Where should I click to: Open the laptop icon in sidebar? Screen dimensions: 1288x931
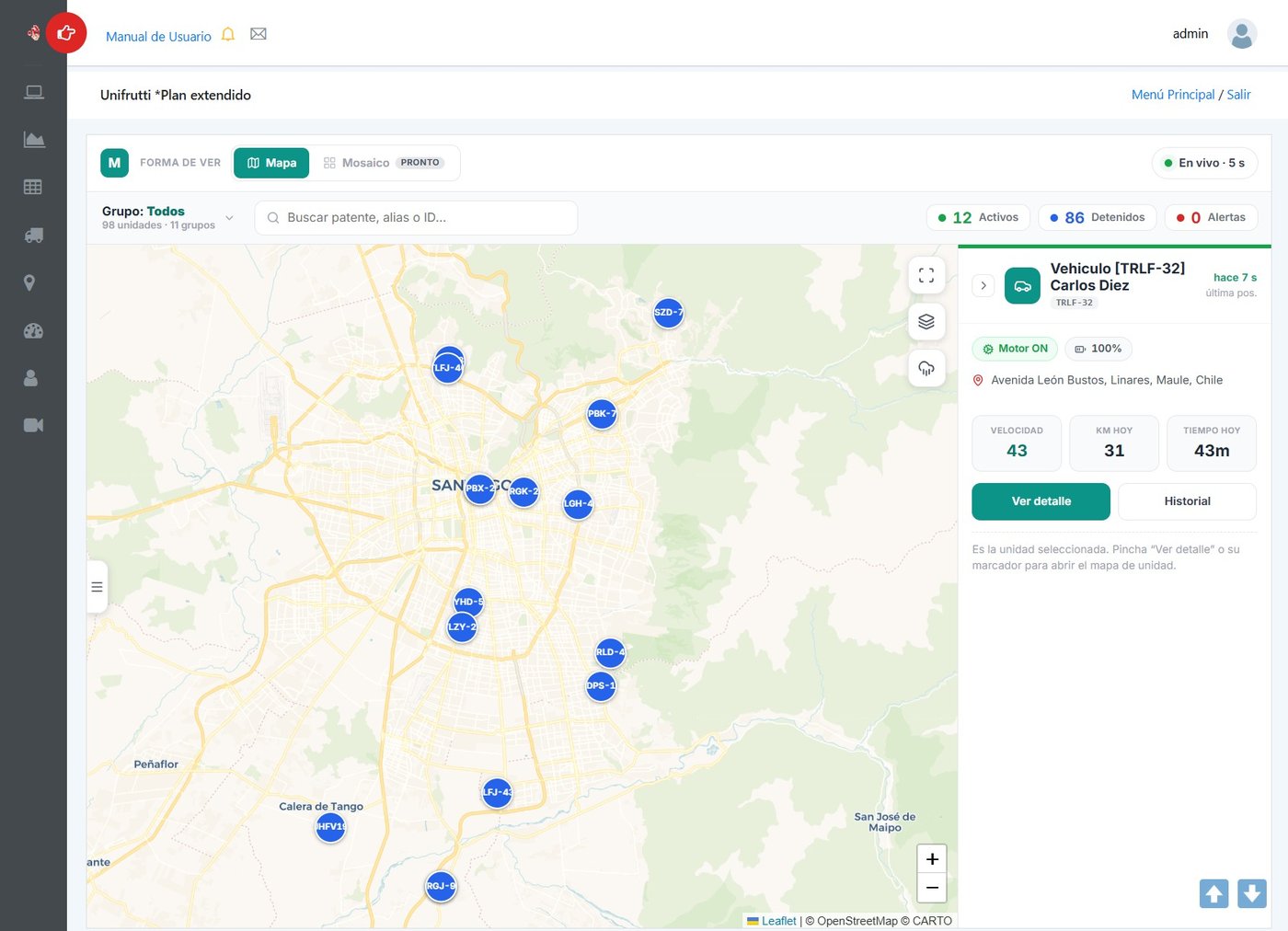click(x=34, y=92)
